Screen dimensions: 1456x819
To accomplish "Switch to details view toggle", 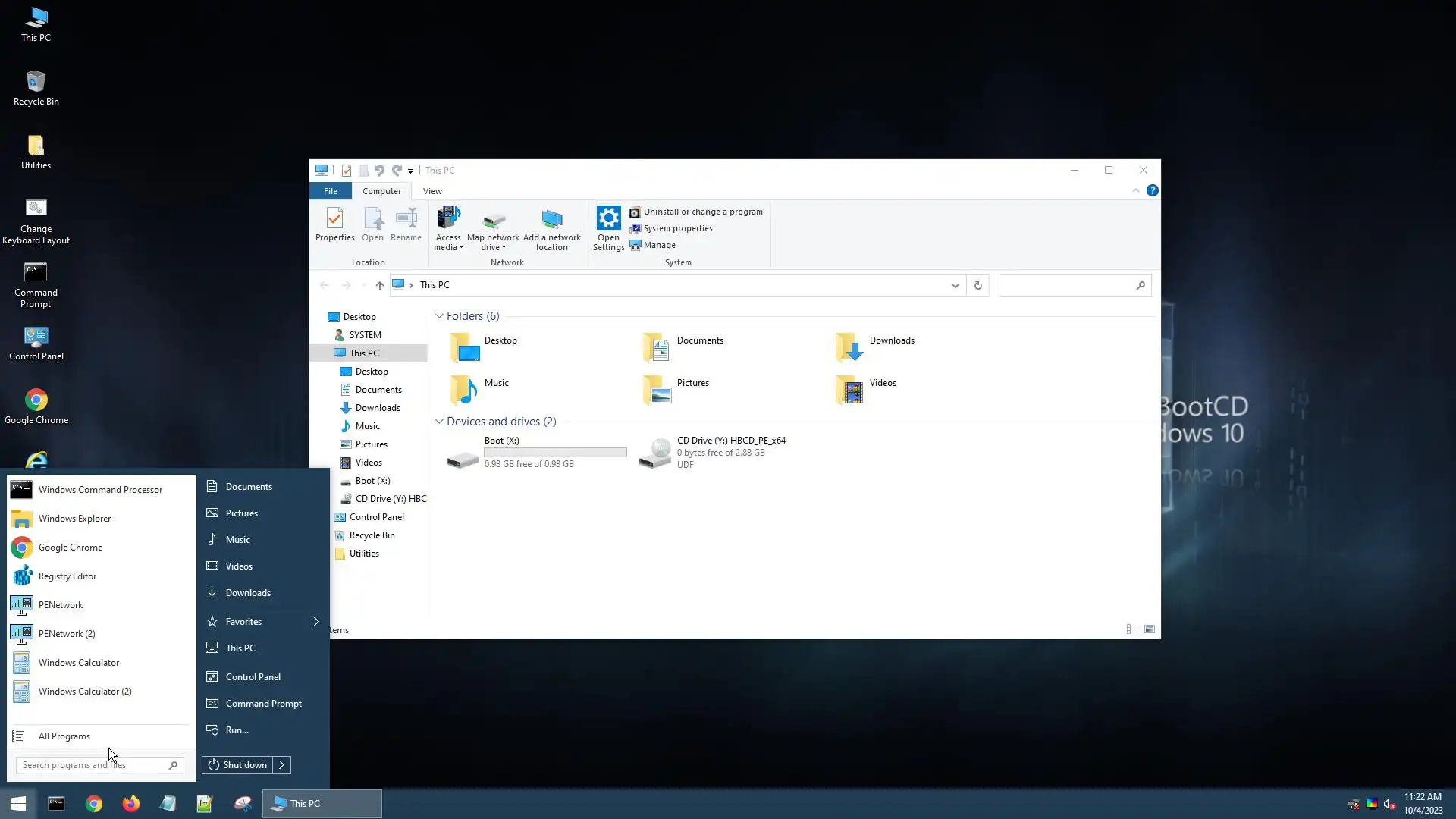I will pyautogui.click(x=1132, y=629).
